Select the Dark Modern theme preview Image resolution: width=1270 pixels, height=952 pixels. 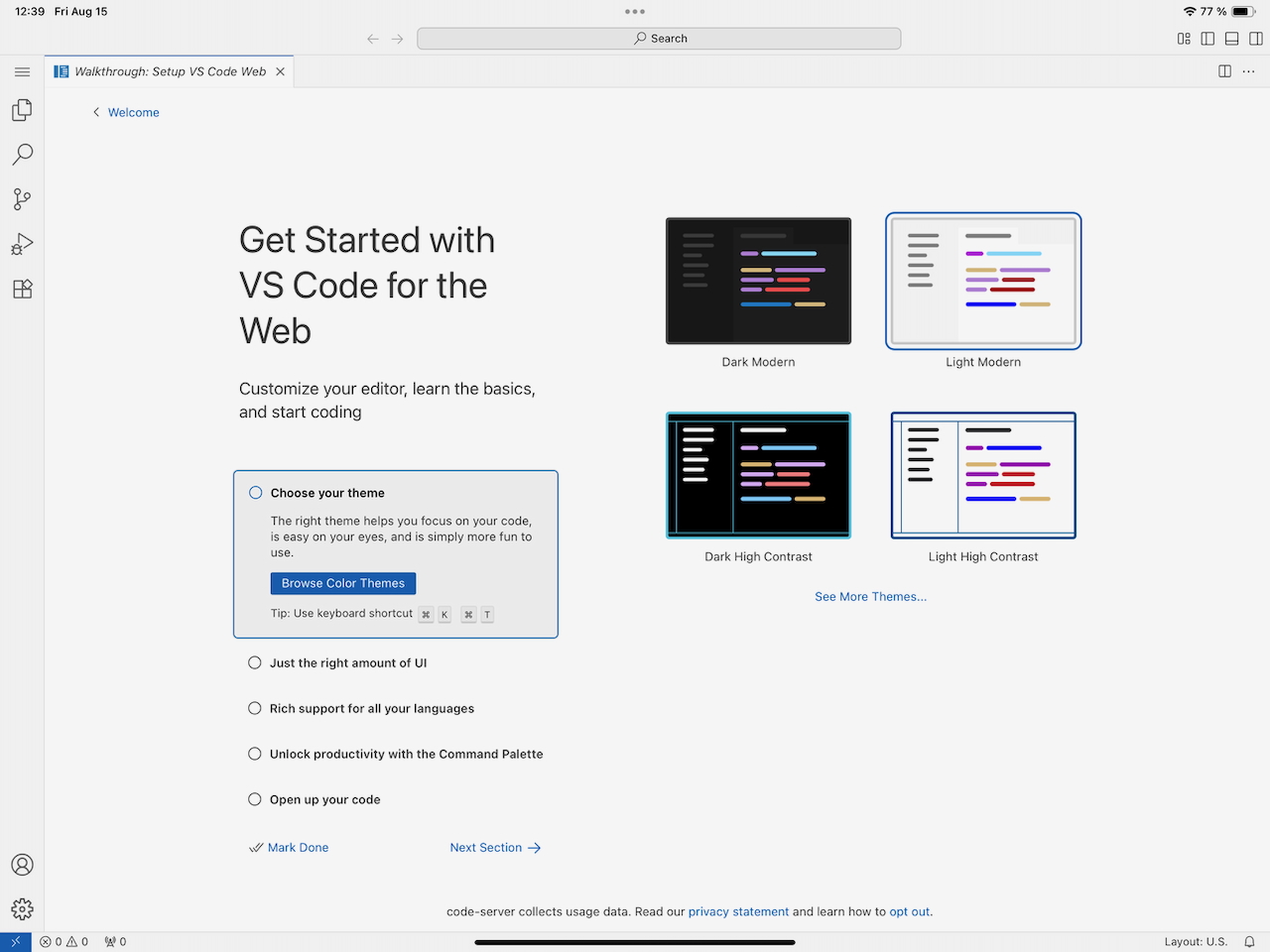click(x=759, y=282)
